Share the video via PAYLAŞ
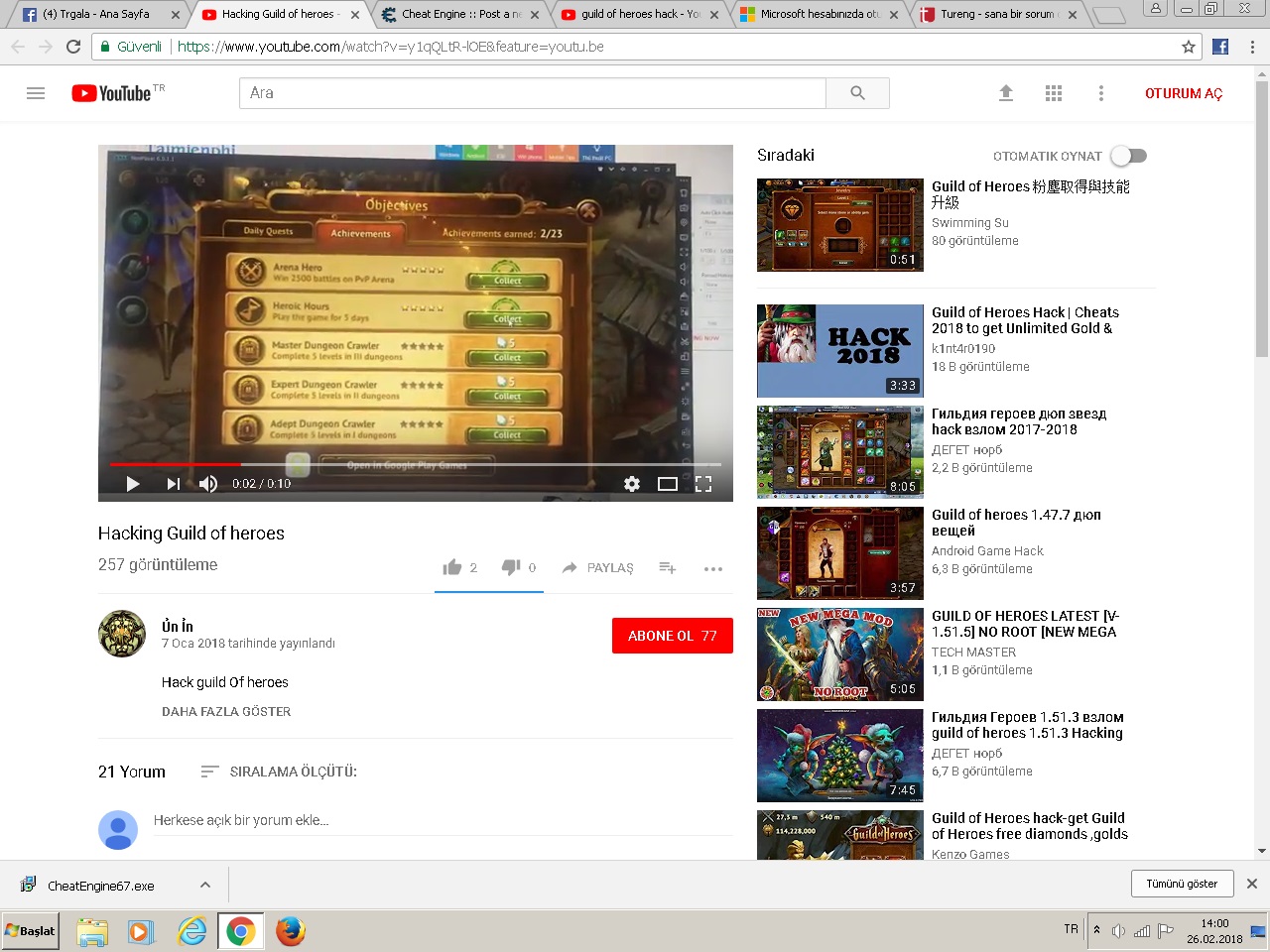 pos(597,568)
